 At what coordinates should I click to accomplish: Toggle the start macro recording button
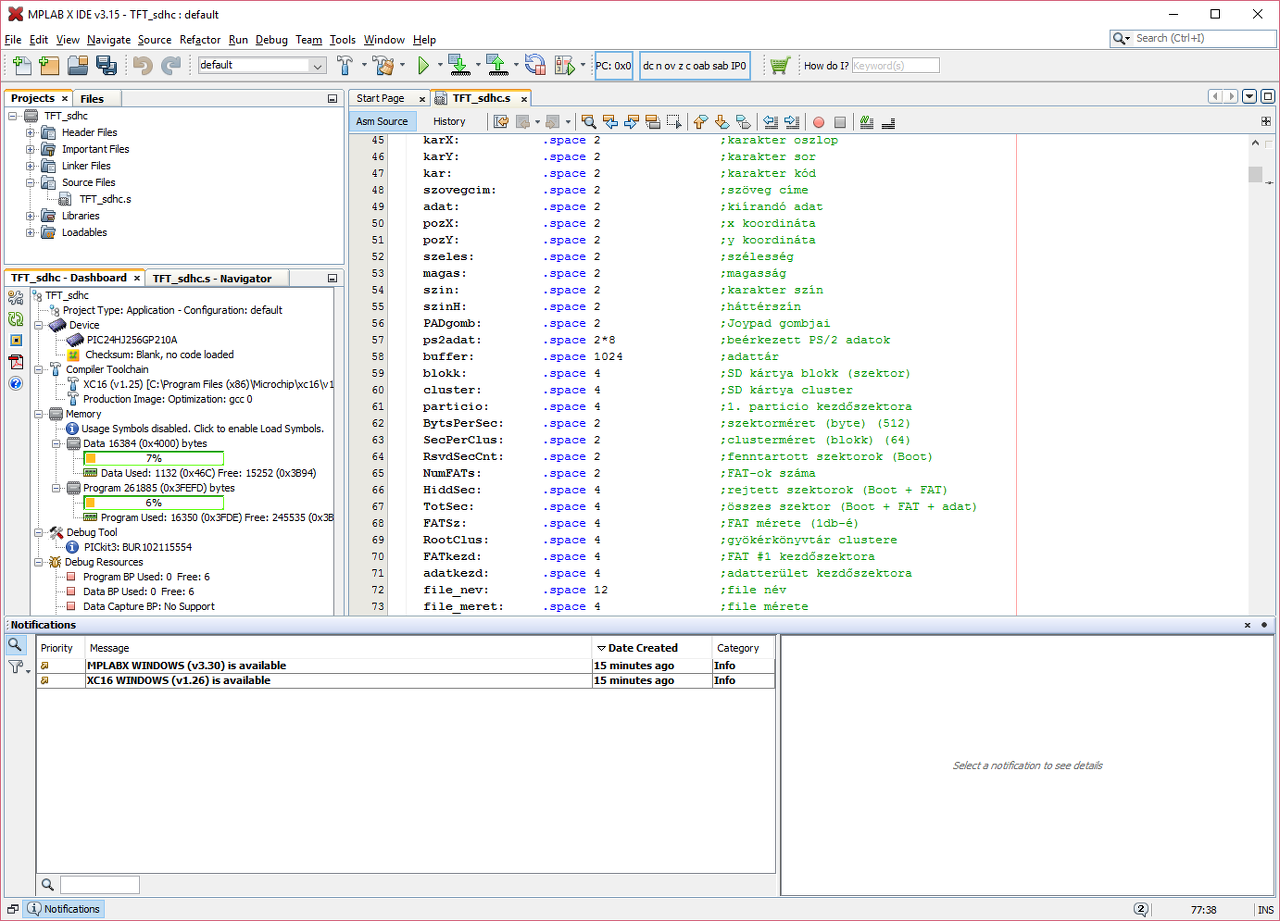tap(818, 122)
